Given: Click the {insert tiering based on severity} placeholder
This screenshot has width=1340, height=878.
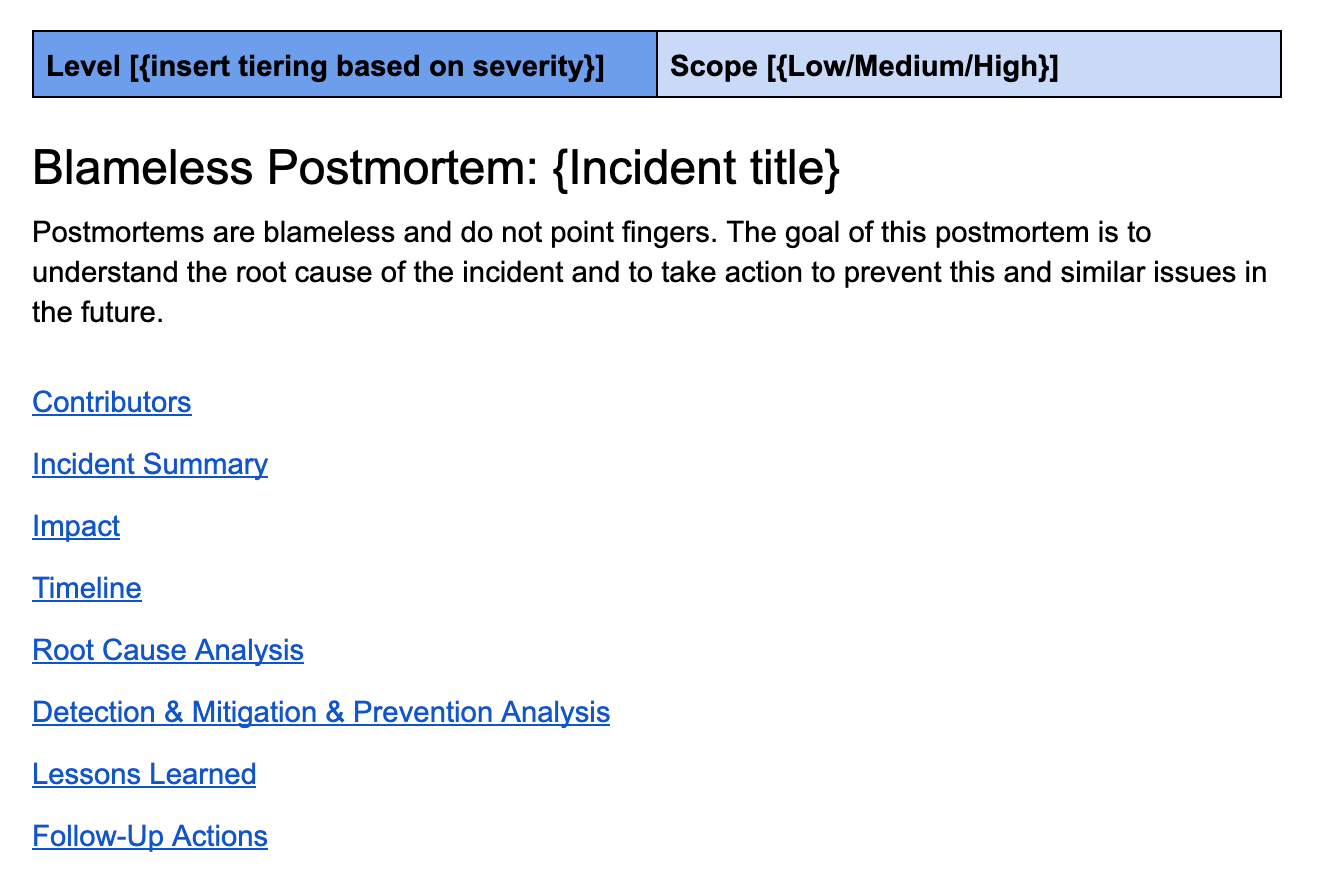Looking at the screenshot, I should pyautogui.click(x=366, y=67).
